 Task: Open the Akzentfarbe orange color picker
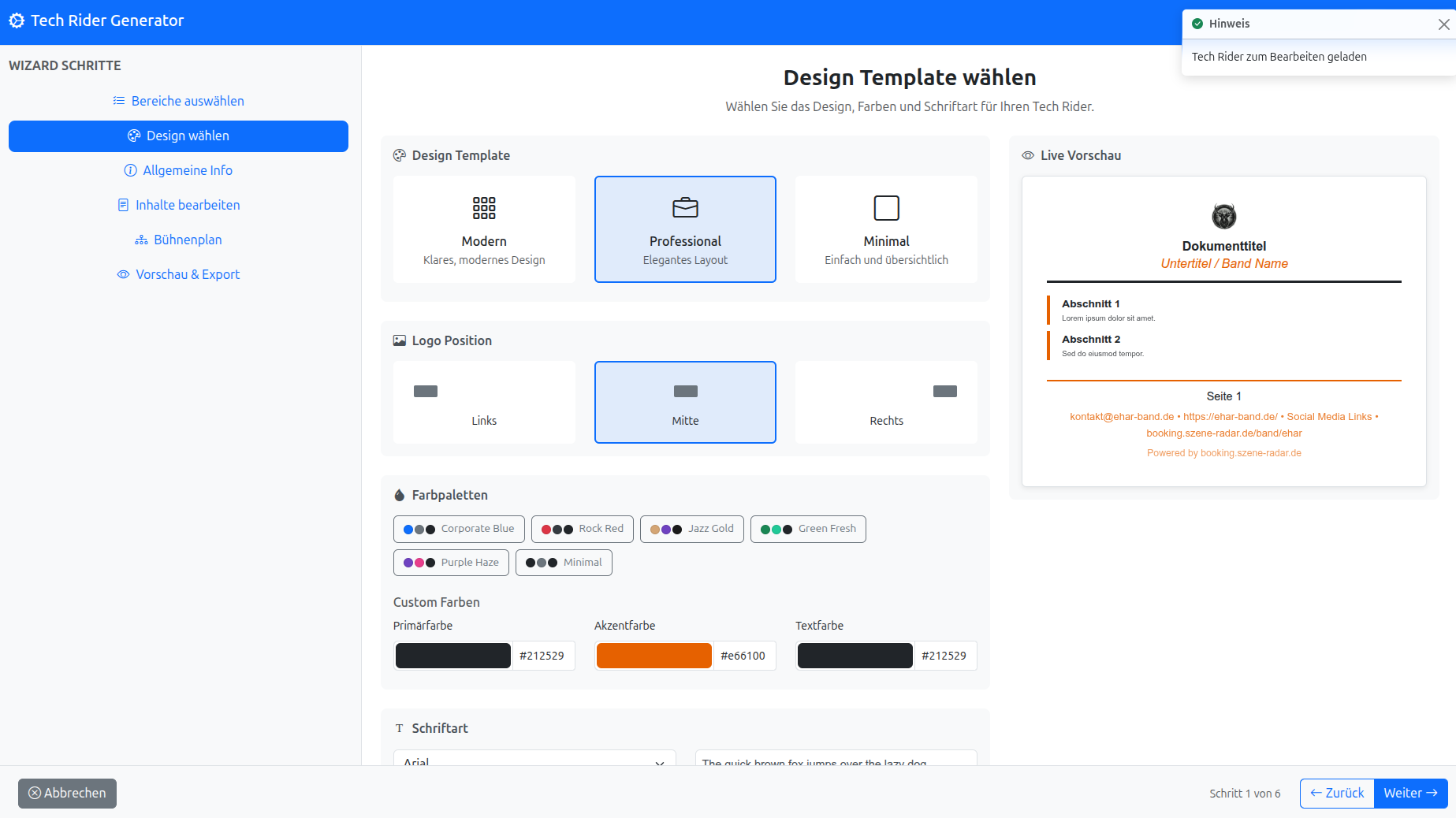coord(654,656)
